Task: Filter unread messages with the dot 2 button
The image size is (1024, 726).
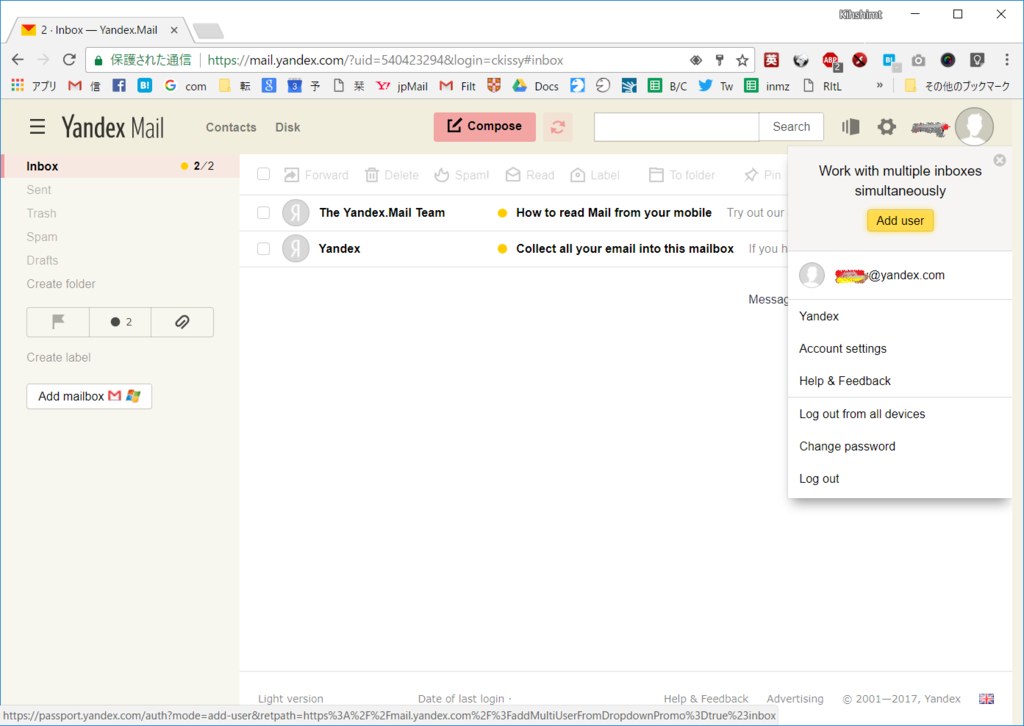Action: pyautogui.click(x=120, y=322)
